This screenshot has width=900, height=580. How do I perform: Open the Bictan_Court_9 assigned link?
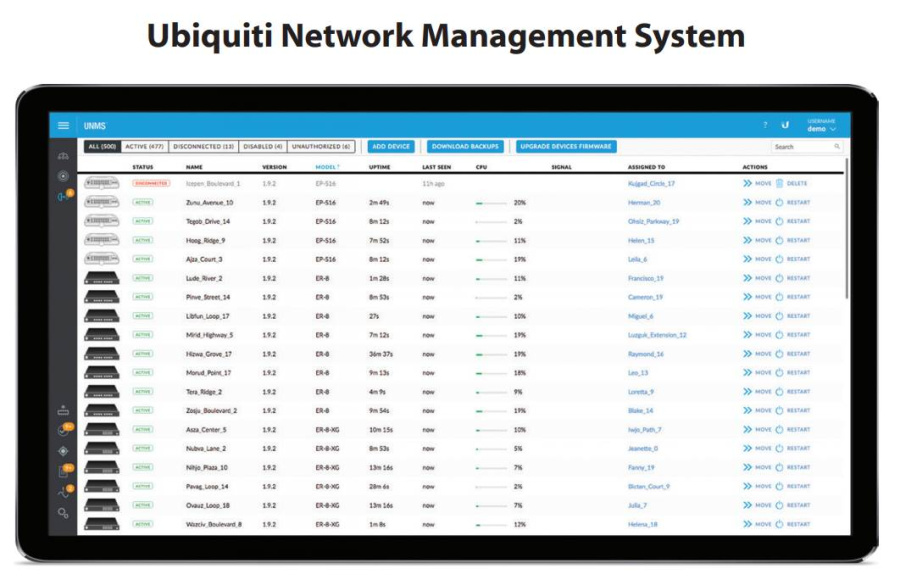(649, 487)
